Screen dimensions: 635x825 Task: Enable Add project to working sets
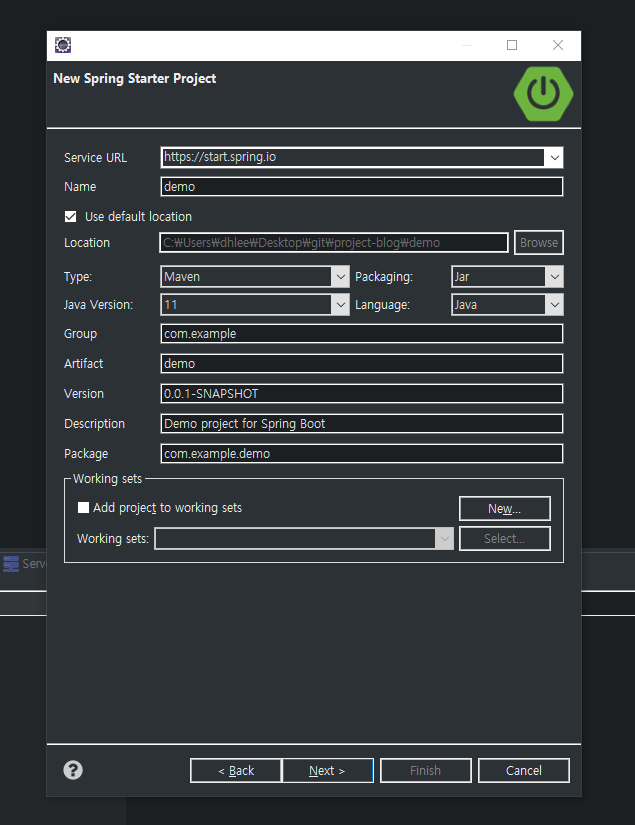[x=83, y=508]
